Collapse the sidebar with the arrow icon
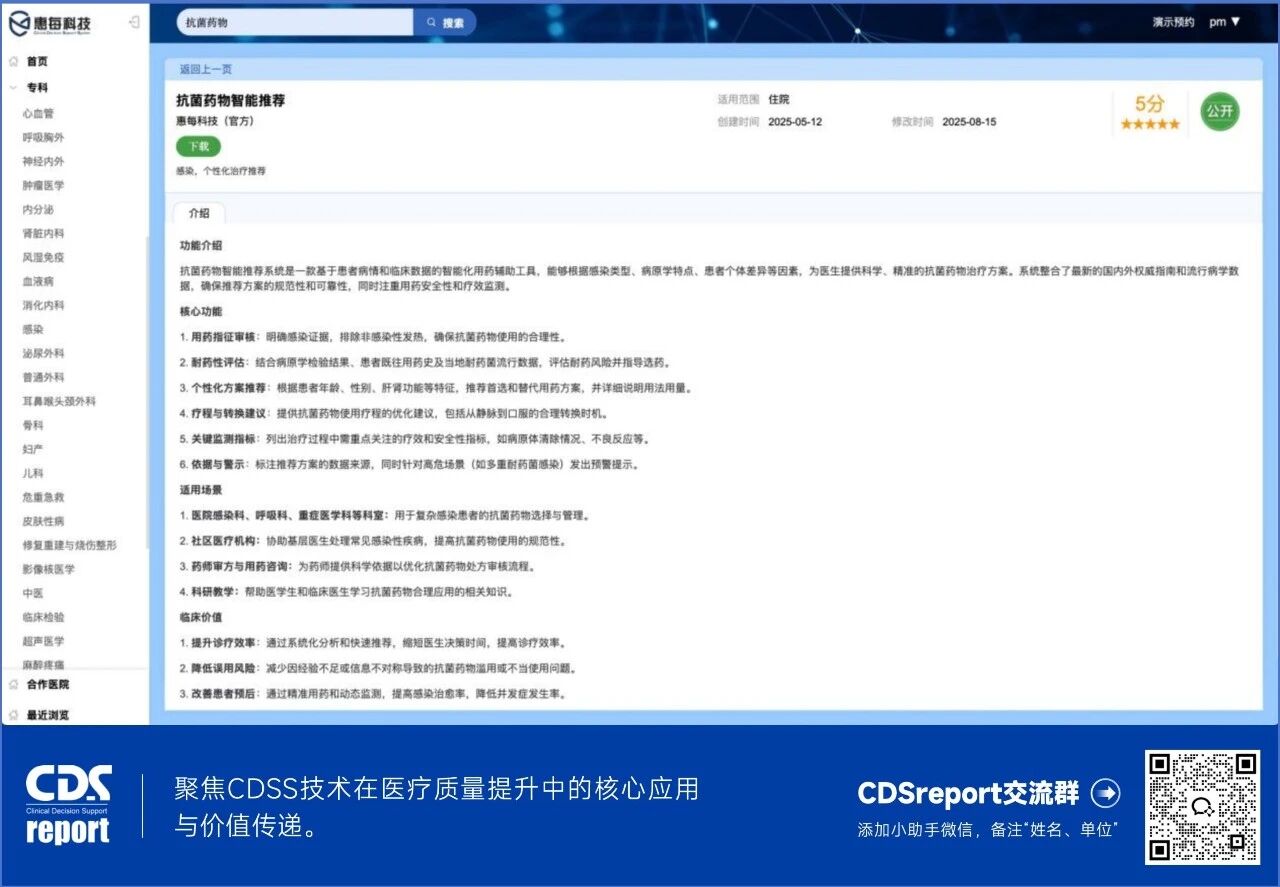 (133, 22)
